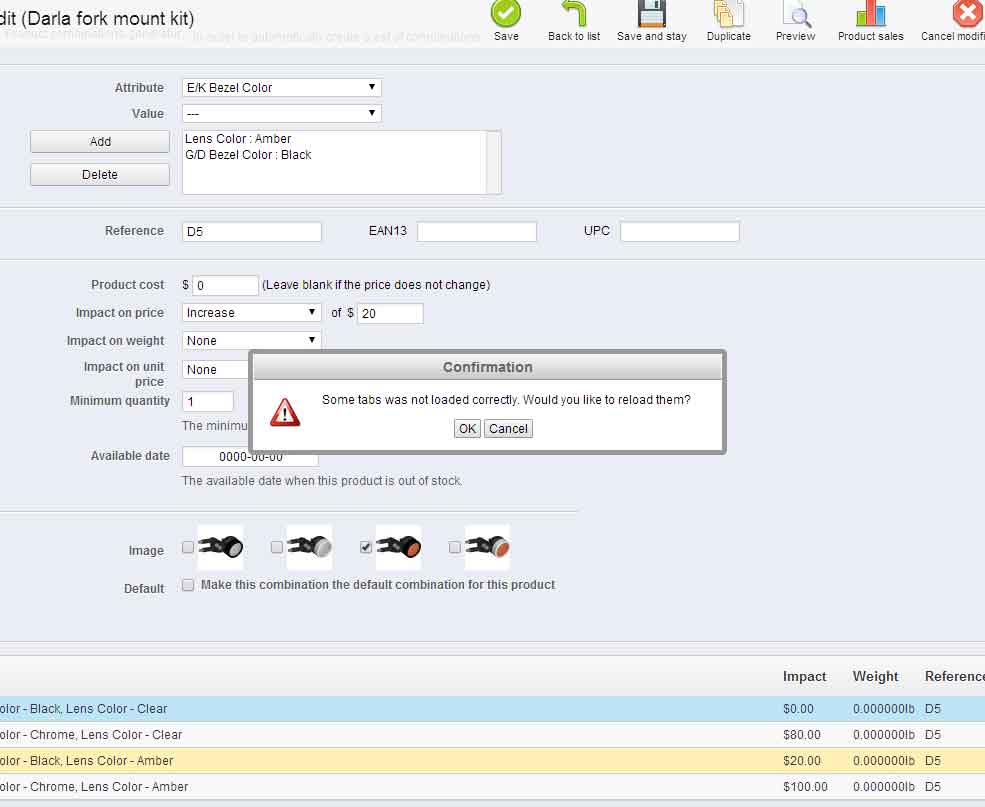Image resolution: width=985 pixels, height=807 pixels.
Task: Select the Chrome, Lens Color - Amber row
Action: (492, 787)
